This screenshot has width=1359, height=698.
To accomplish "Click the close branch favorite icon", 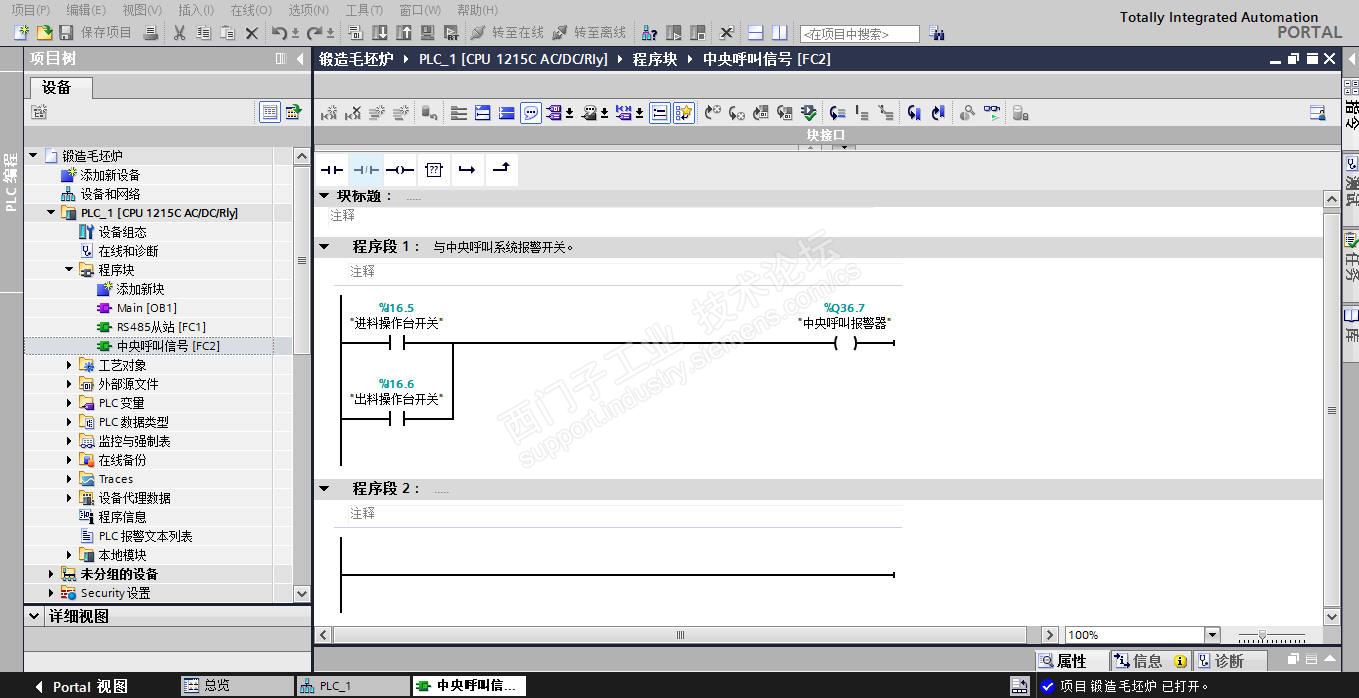I will [501, 169].
